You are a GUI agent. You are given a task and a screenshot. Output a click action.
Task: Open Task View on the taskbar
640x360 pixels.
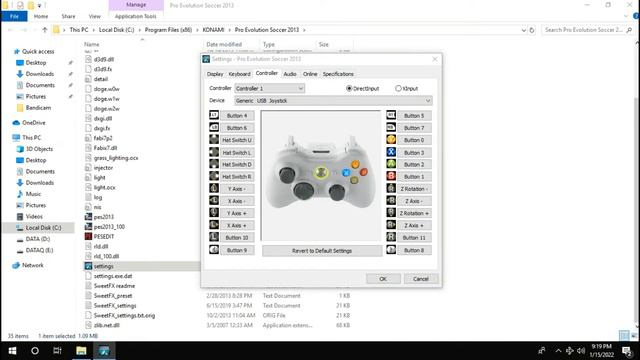point(57,351)
